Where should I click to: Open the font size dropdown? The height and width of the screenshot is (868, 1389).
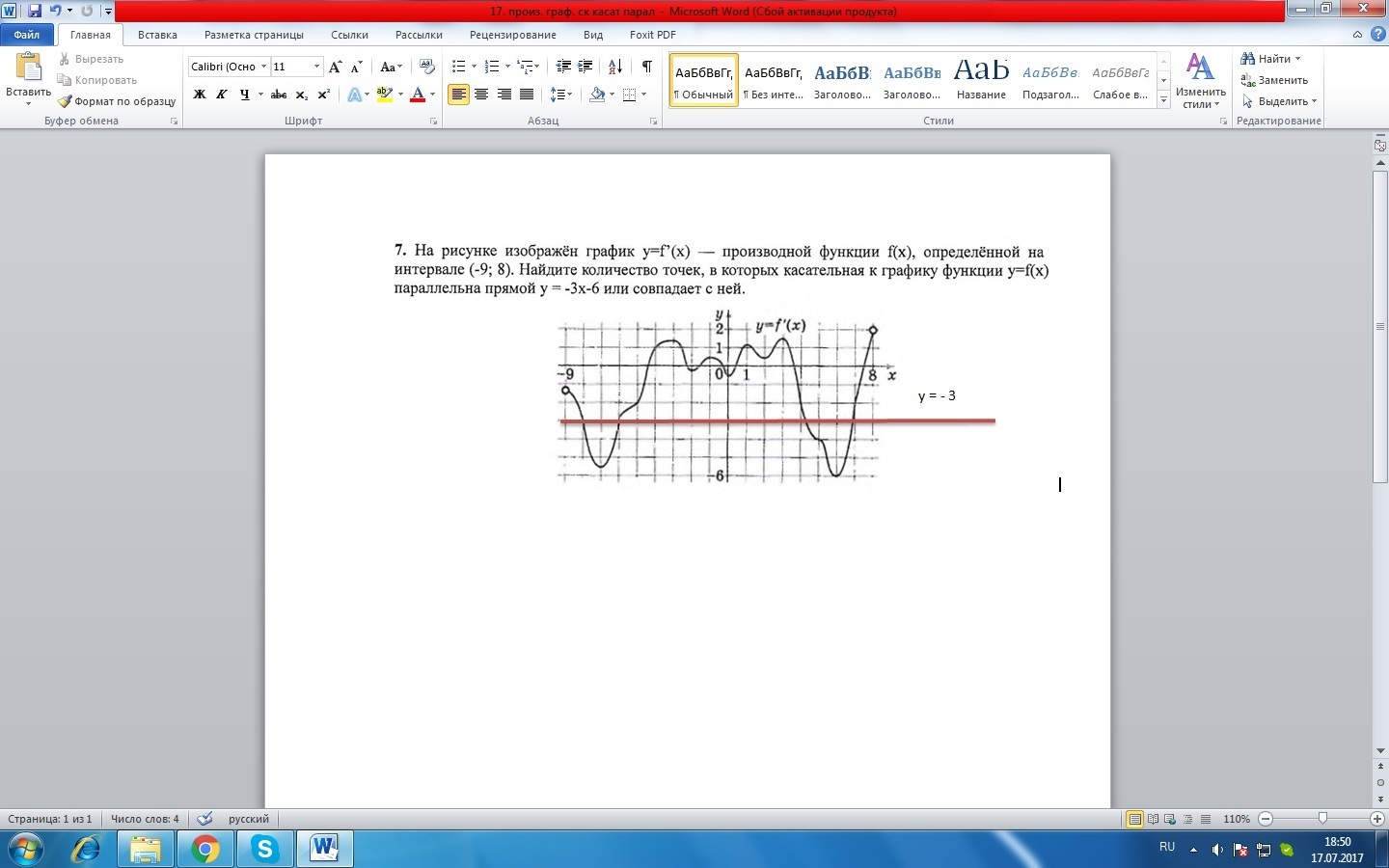pos(316,67)
